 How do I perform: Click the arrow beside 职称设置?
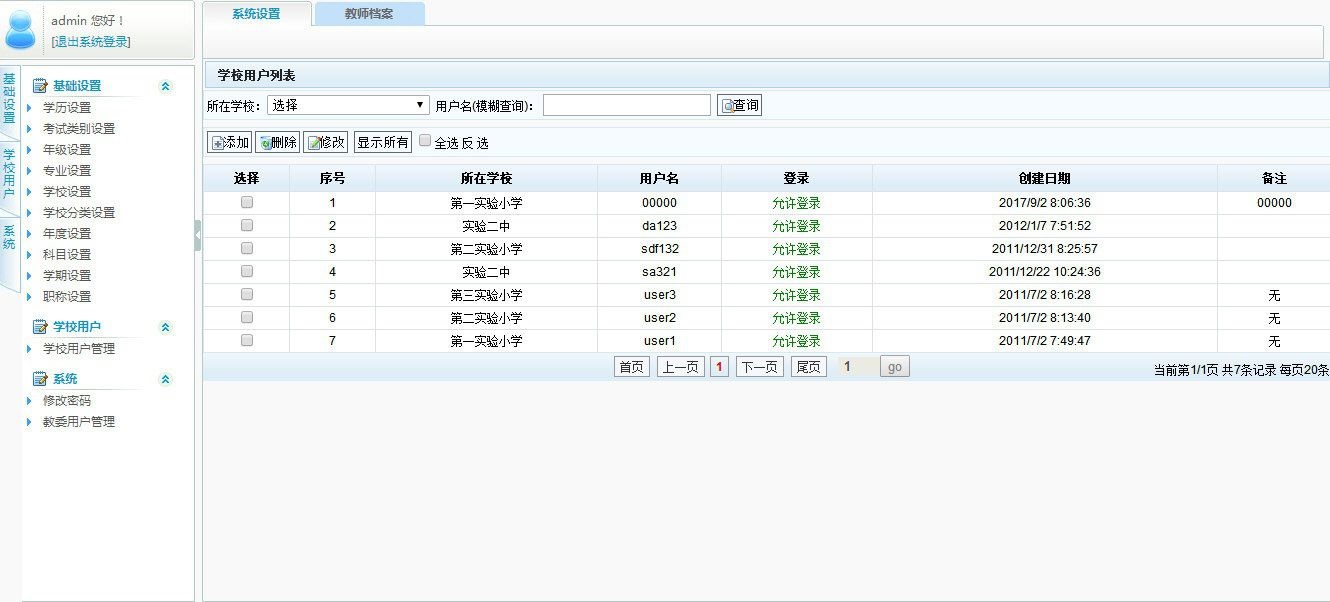(x=30, y=297)
